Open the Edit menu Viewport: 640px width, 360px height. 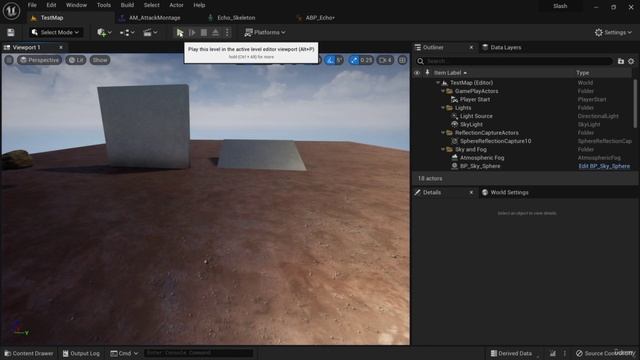[51, 5]
